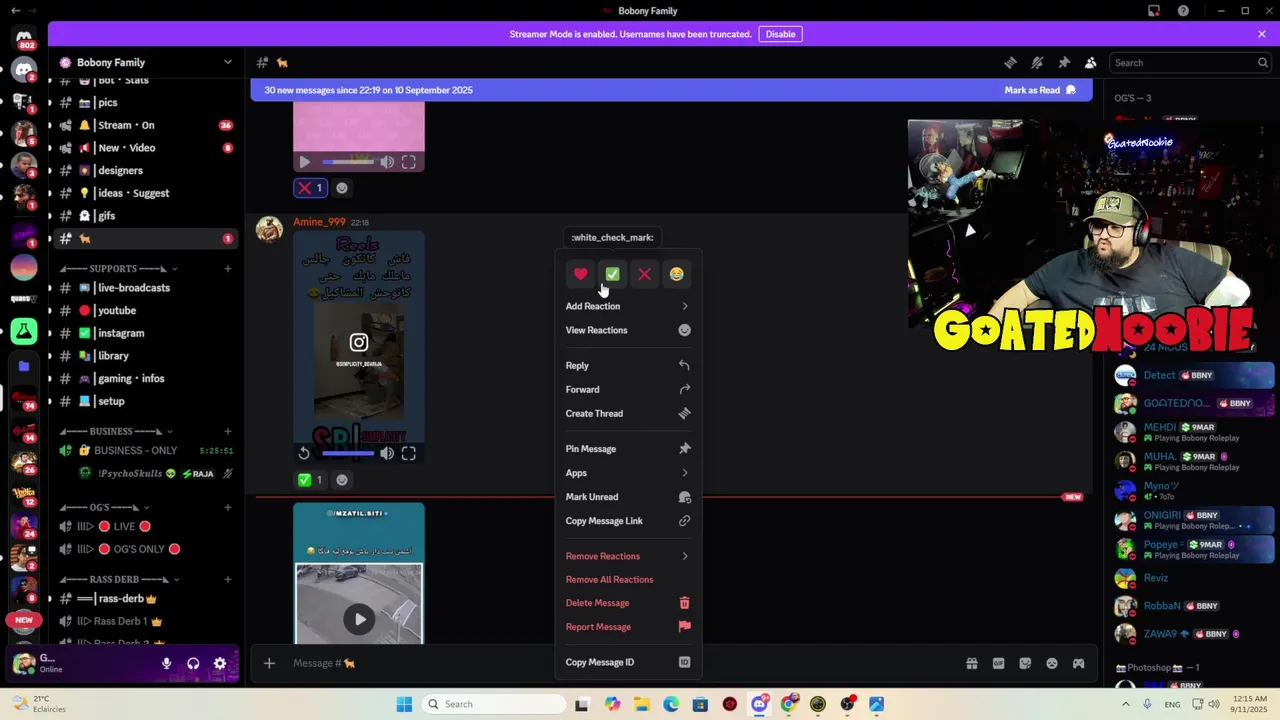Screen dimensions: 1280x720
Task: Select Report Message in context menu
Action: point(628,627)
